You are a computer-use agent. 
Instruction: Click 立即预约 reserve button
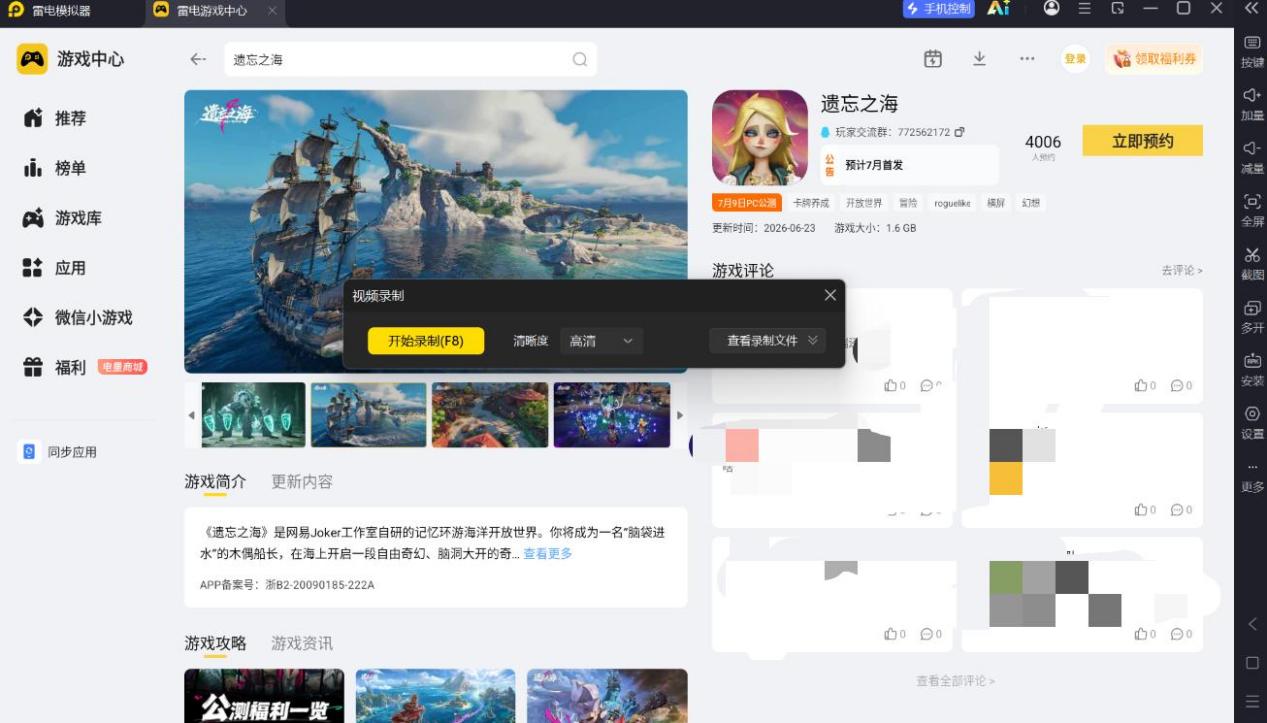coord(1142,141)
